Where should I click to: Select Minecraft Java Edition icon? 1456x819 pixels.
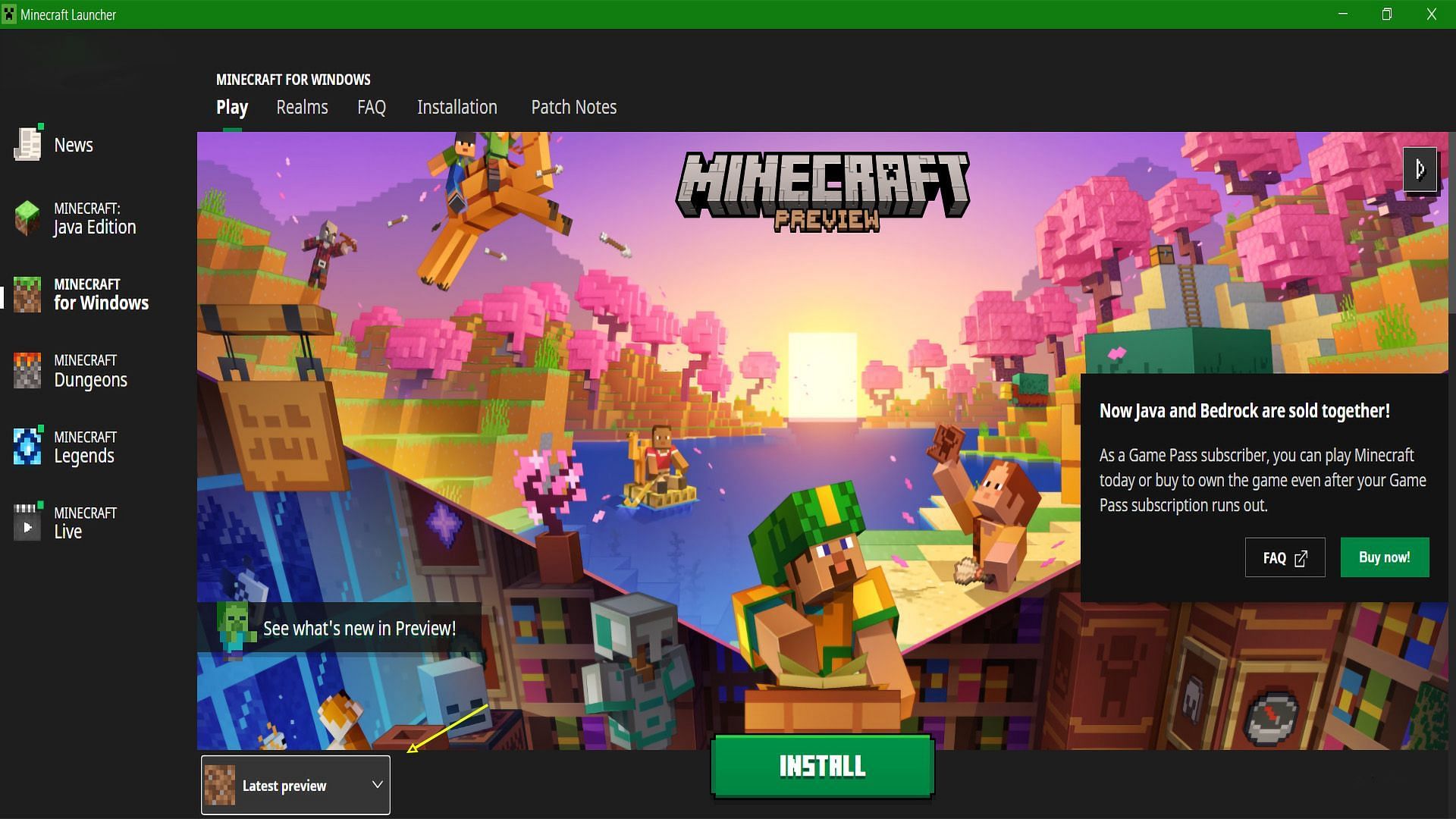click(27, 218)
